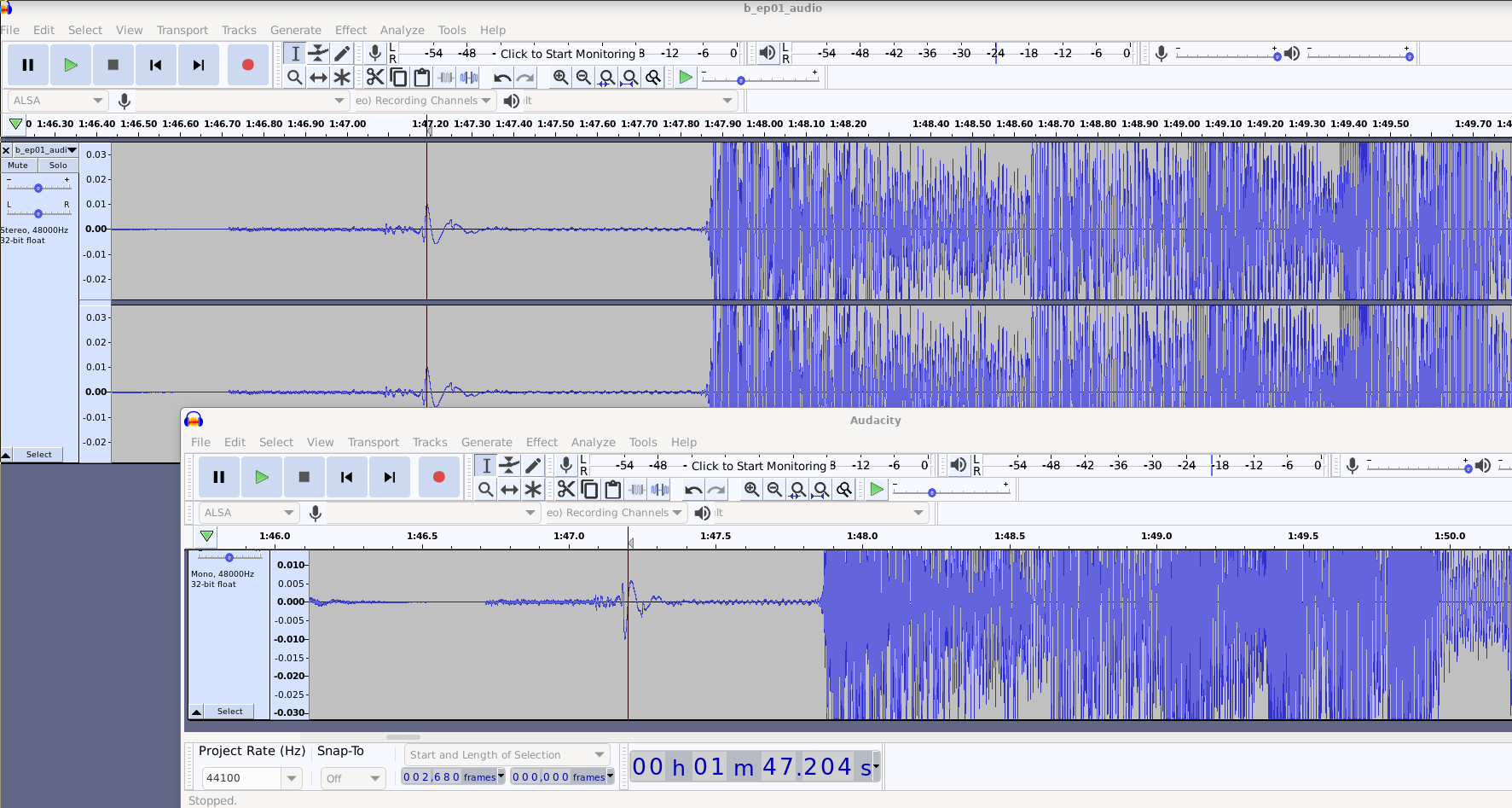Solo the b_ep01_audio stereo track
This screenshot has width=1512, height=808.
coord(58,166)
